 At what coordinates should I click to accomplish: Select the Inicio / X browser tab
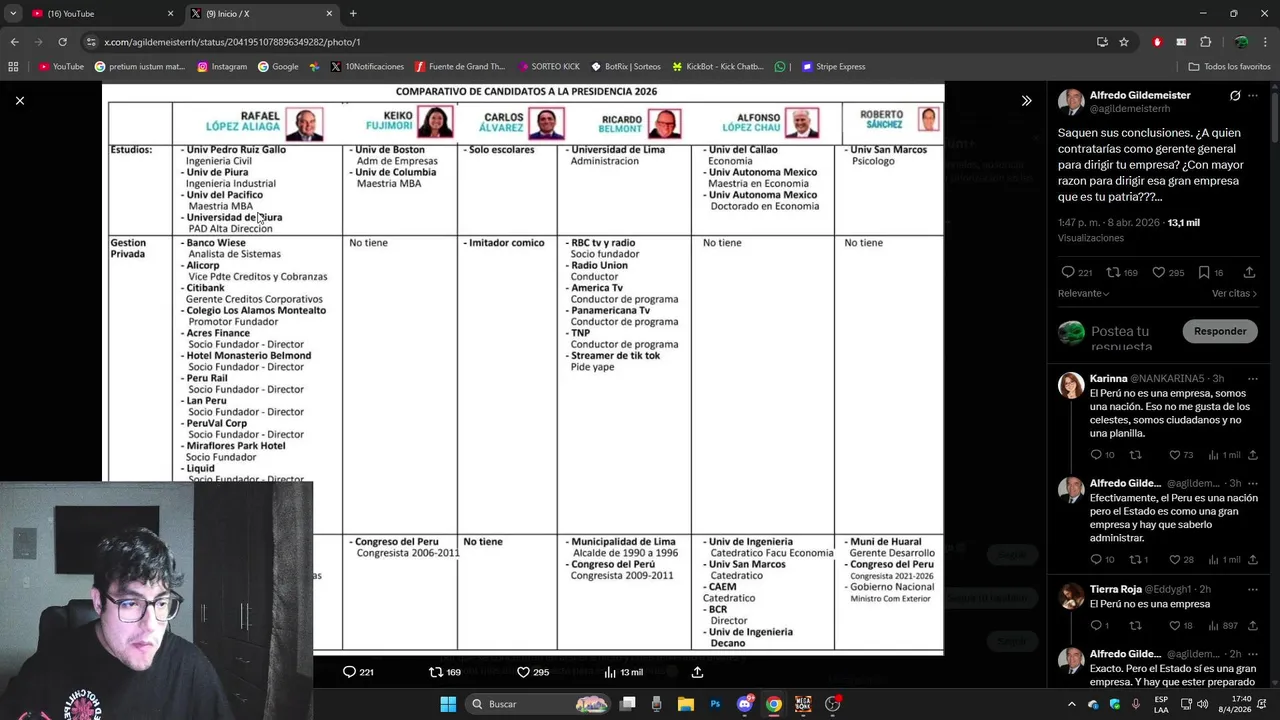coord(262,14)
